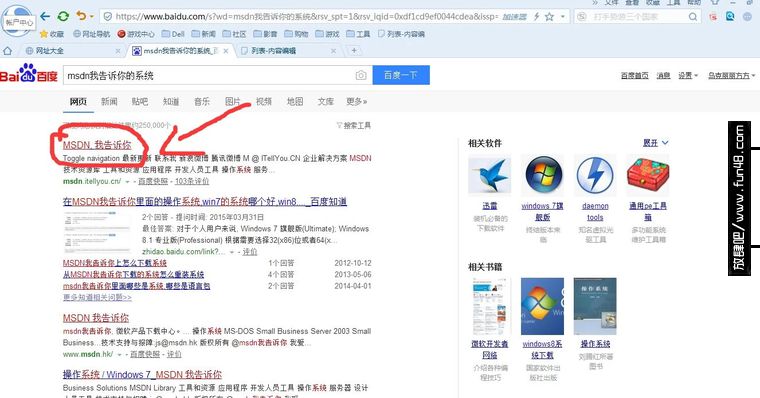
Task: Click the star bookmark icon in address bar
Action: (549, 16)
